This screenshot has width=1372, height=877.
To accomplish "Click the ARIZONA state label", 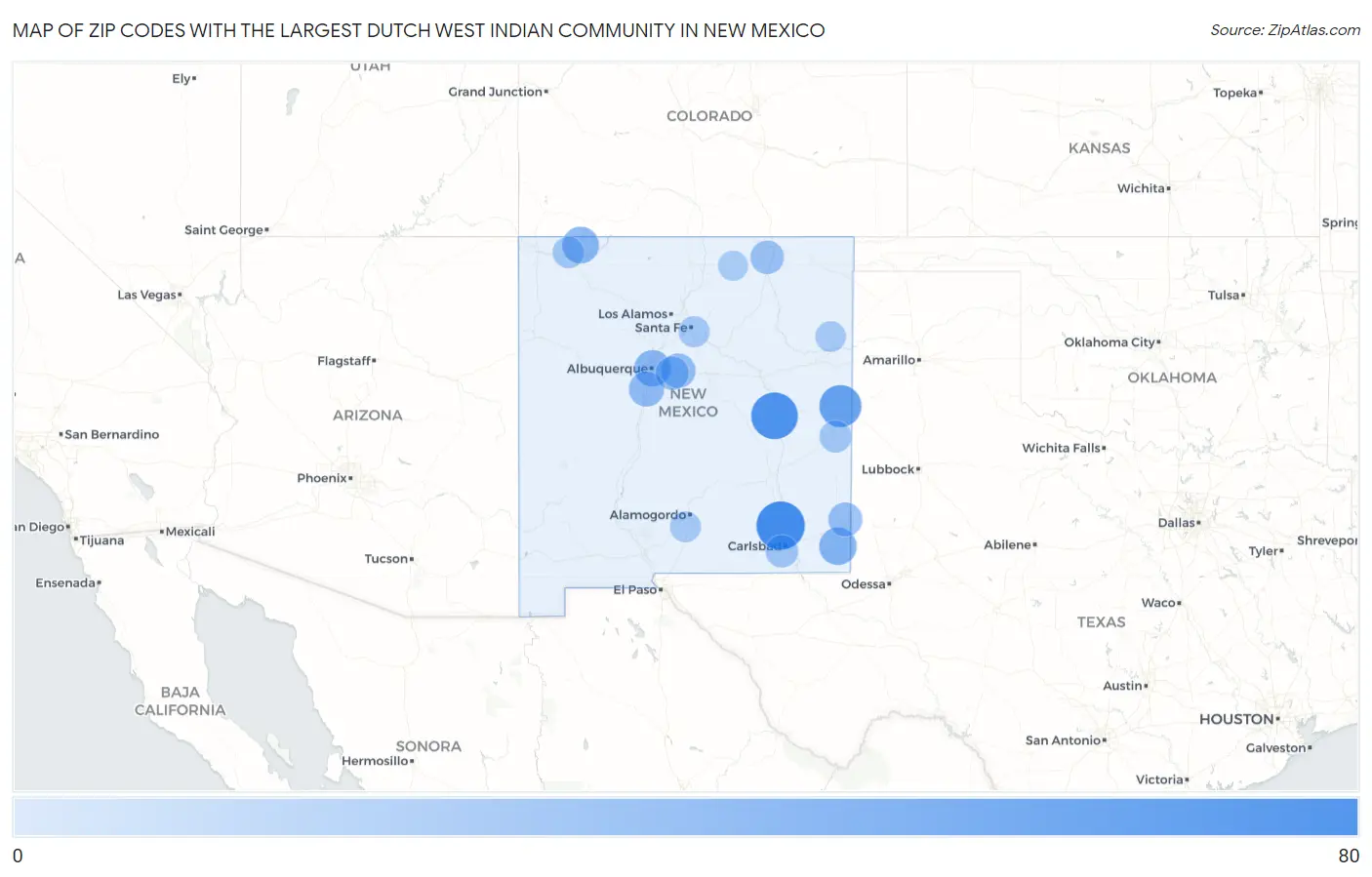I will (x=368, y=416).
